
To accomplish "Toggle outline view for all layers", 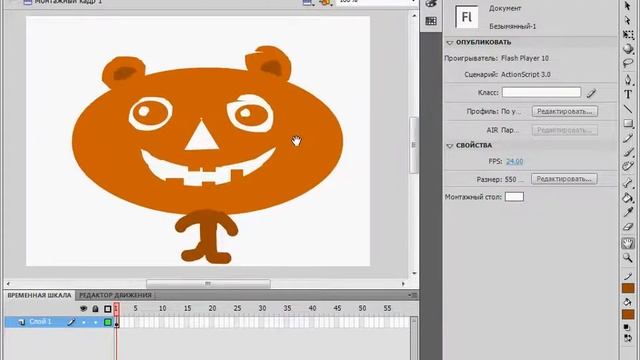I will (x=108, y=309).
